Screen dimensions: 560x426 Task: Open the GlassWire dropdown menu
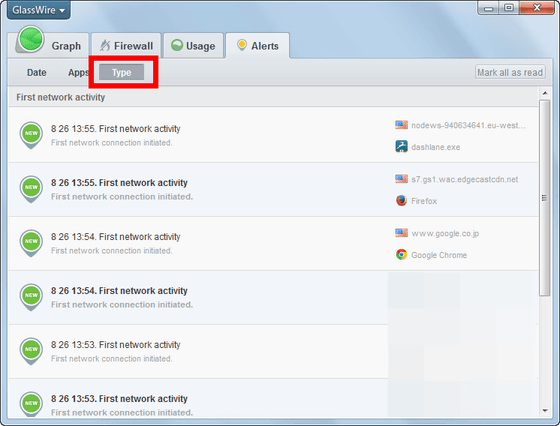point(39,10)
